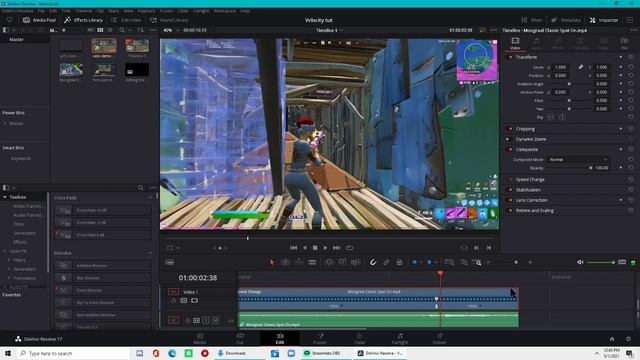Click the Insert Clip toolbar icon
The image size is (640, 360).
point(329,262)
